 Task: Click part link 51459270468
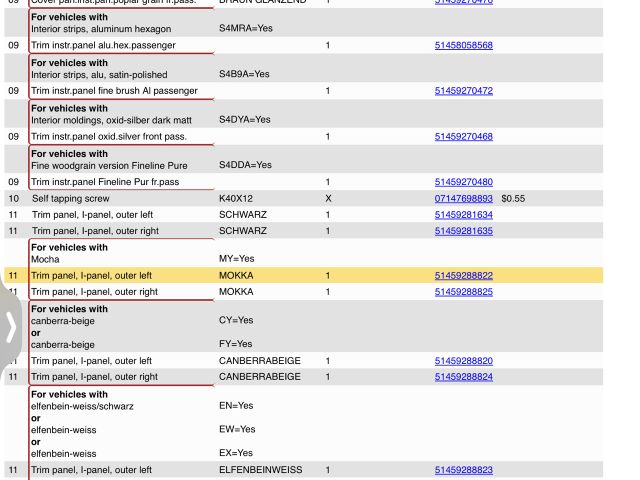pos(463,136)
